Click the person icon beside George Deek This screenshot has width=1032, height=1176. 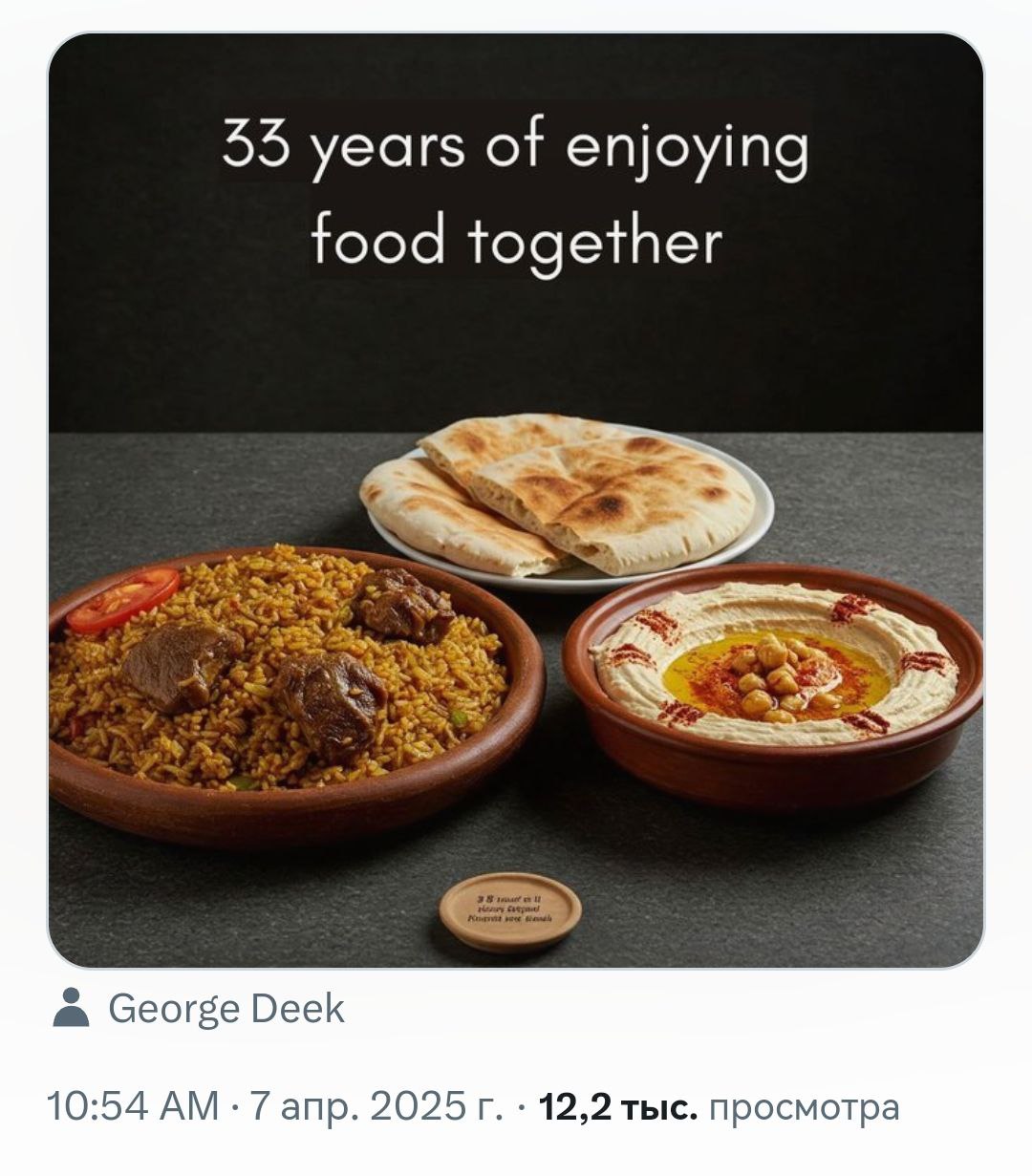coord(72,1009)
